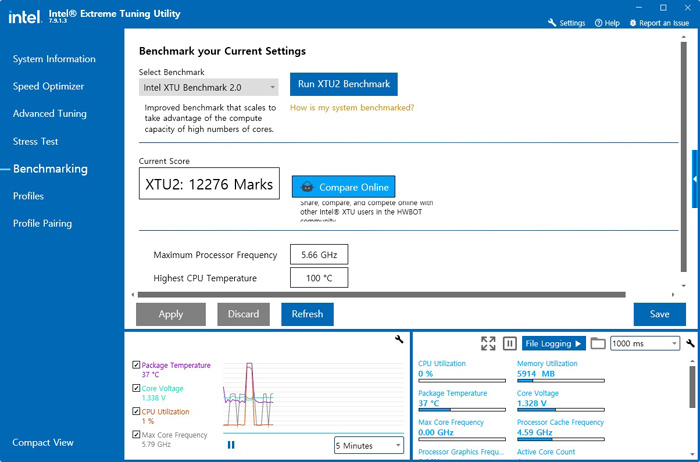Pause monitoring with the boxed pause icon

click(509, 343)
